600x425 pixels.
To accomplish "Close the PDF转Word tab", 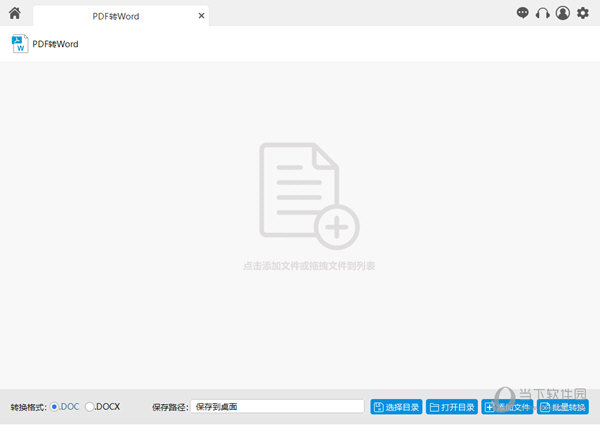I will tap(201, 16).
